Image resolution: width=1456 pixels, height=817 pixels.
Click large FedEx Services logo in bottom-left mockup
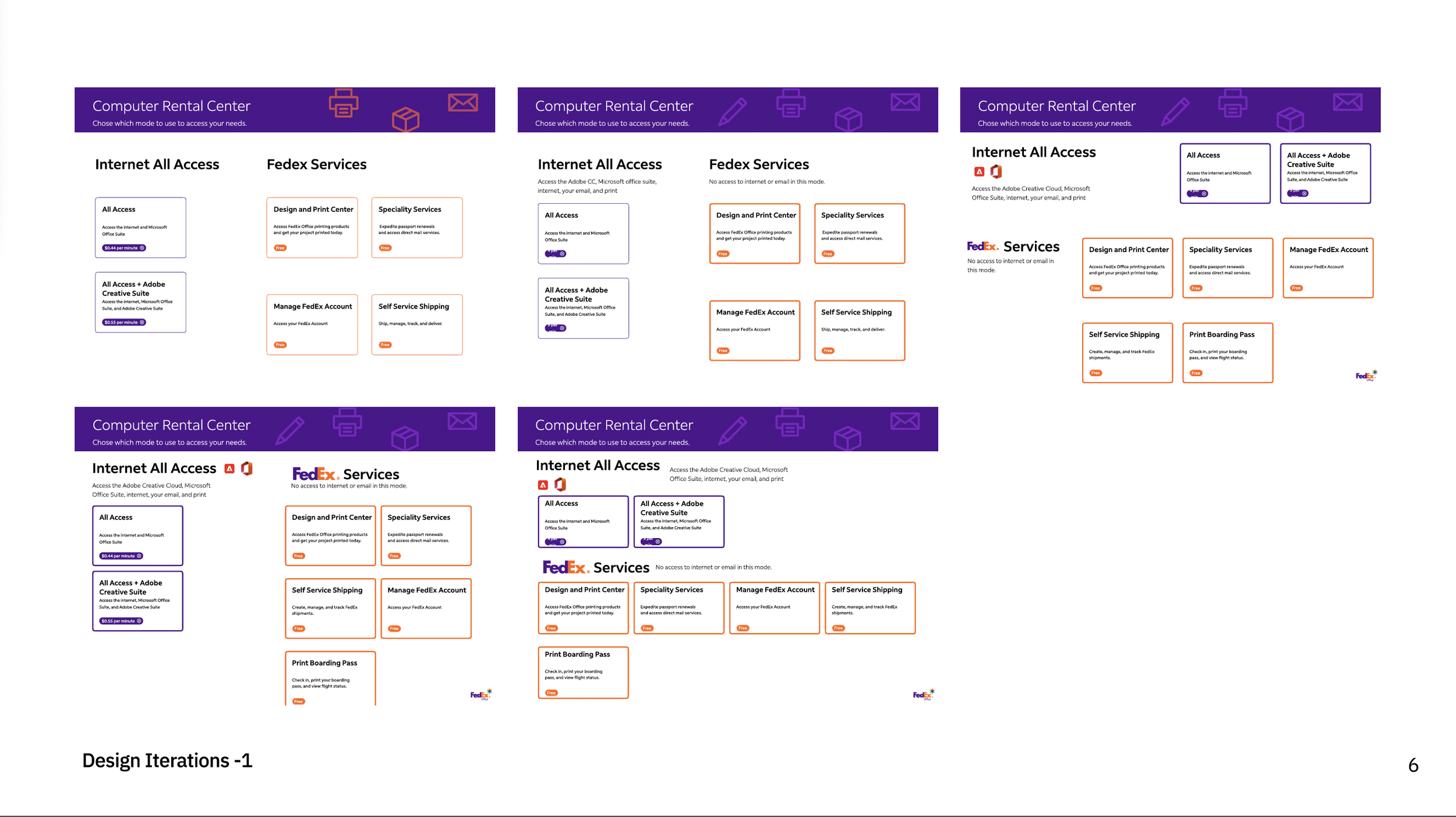click(x=345, y=474)
